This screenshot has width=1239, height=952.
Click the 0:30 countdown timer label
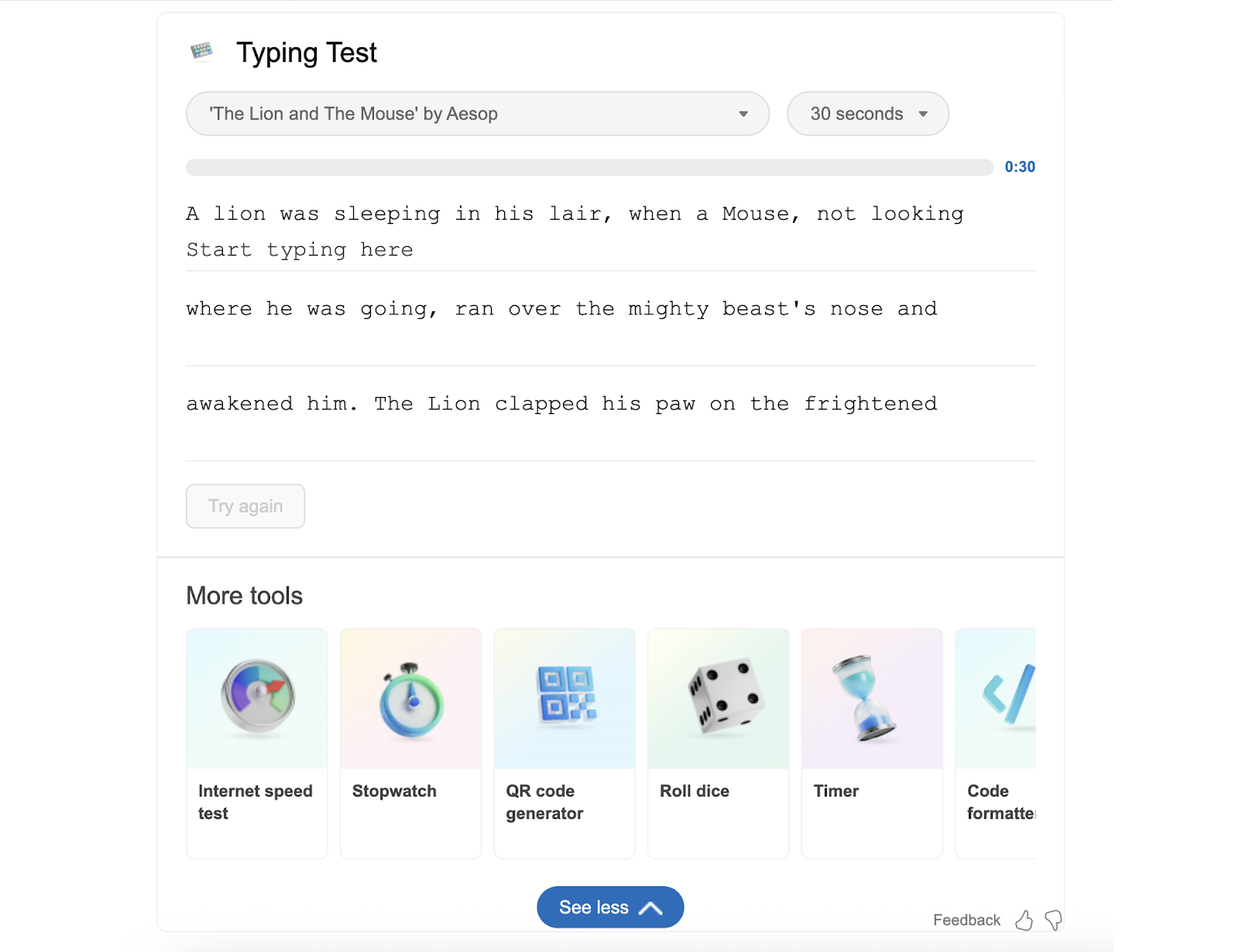1019,166
